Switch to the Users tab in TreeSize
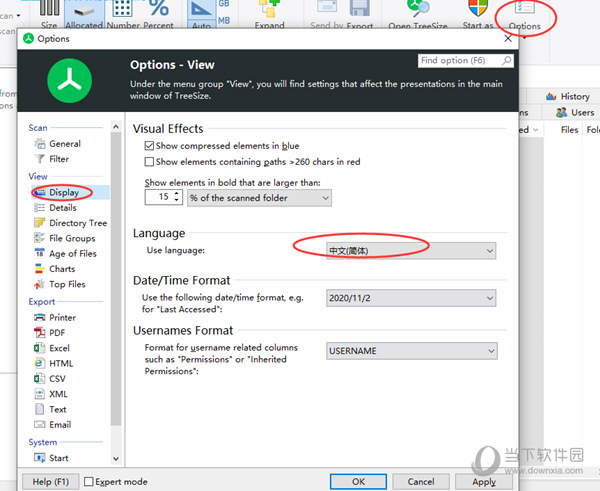Image resolution: width=600 pixels, height=491 pixels. (x=576, y=113)
